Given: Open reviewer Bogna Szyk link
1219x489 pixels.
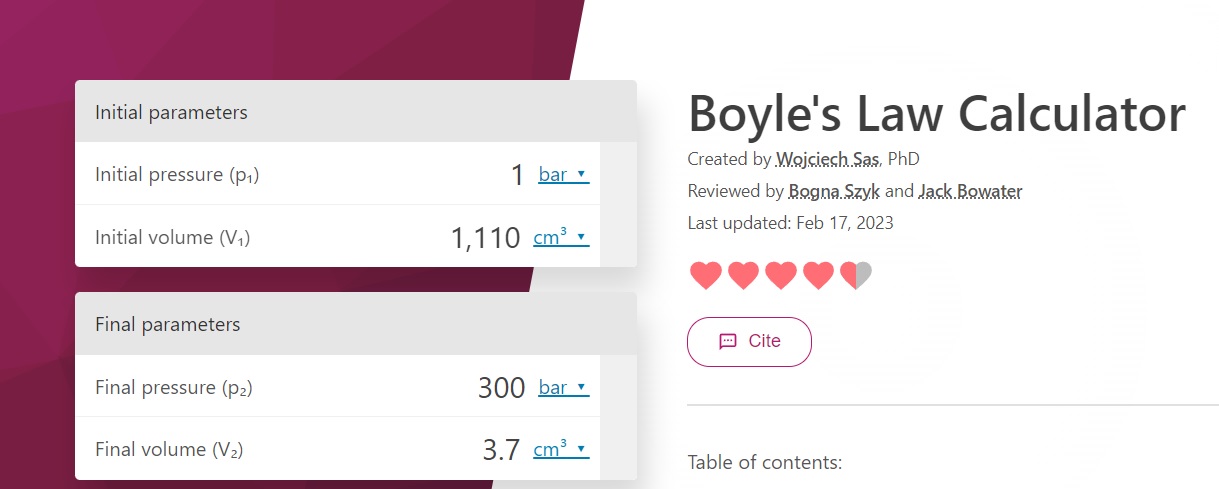Looking at the screenshot, I should [x=835, y=191].
